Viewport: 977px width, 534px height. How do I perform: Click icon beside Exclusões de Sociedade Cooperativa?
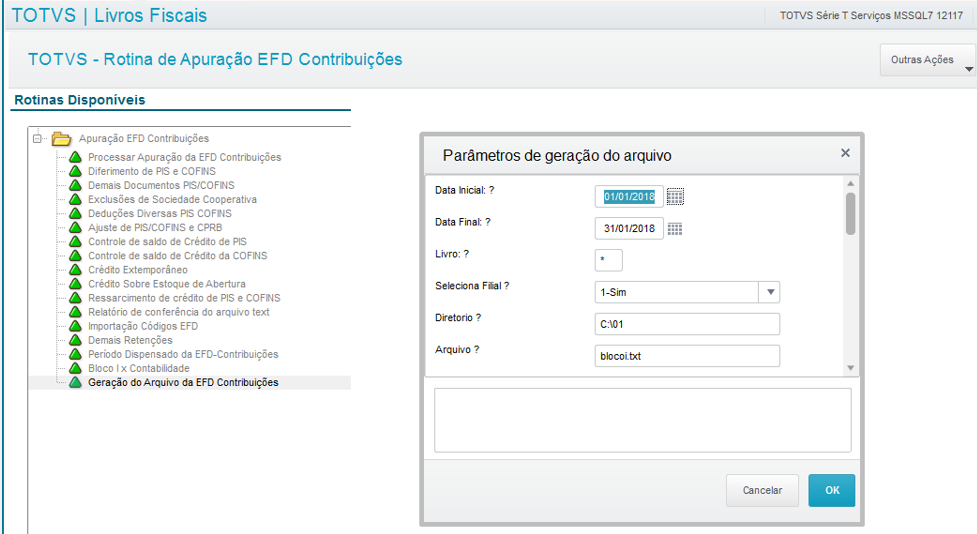point(75,199)
